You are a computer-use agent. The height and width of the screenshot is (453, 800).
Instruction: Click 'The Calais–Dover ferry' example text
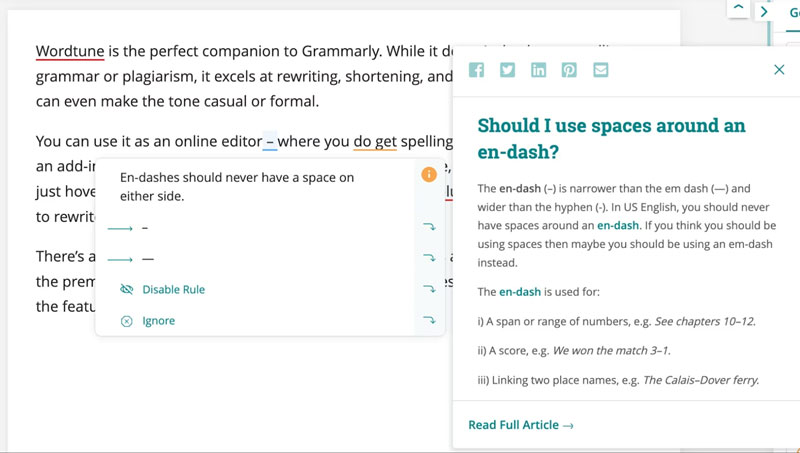click(x=701, y=380)
